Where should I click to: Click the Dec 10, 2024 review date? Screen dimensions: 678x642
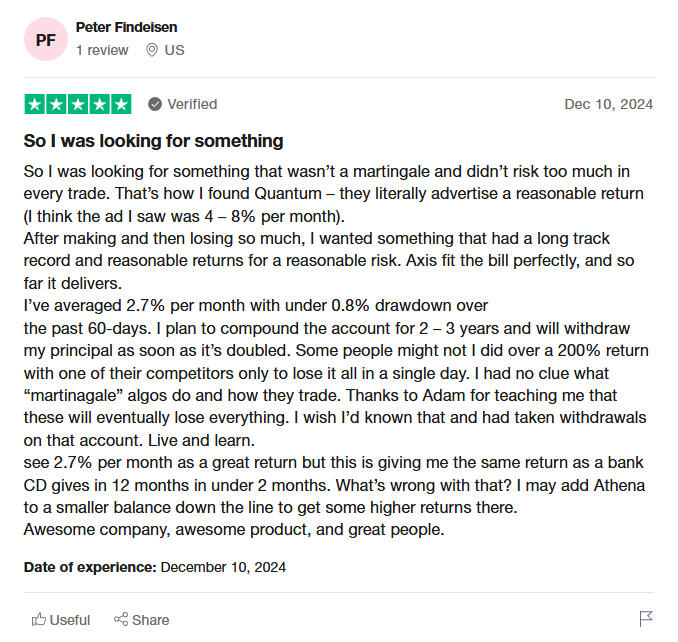(x=608, y=104)
